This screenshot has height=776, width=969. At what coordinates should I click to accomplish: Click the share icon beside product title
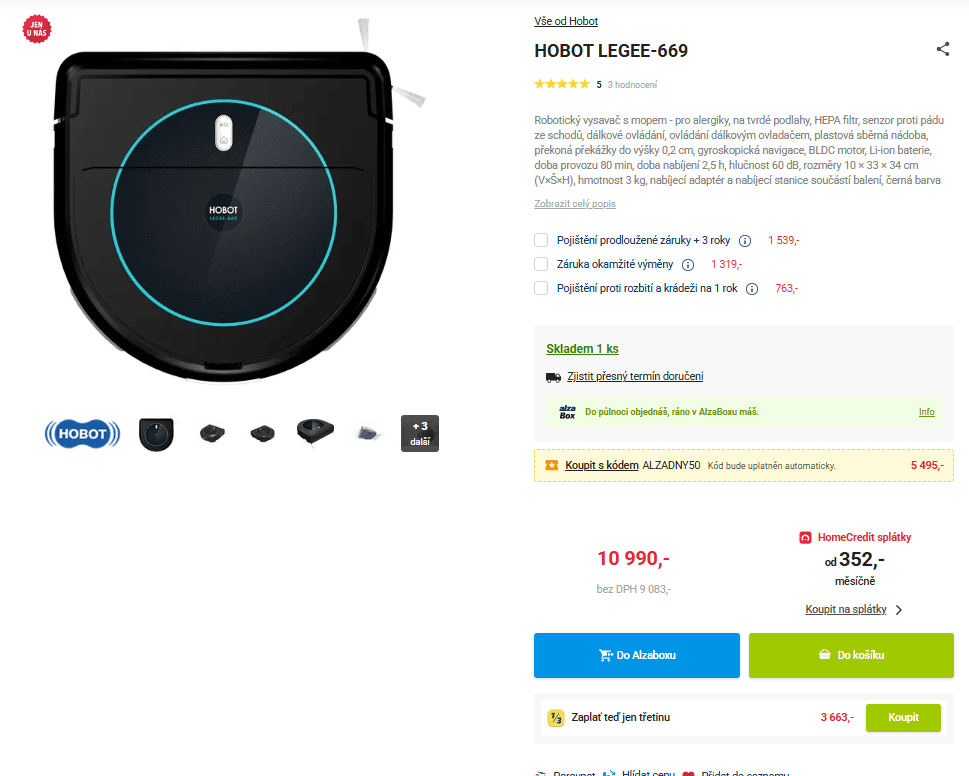coord(942,49)
